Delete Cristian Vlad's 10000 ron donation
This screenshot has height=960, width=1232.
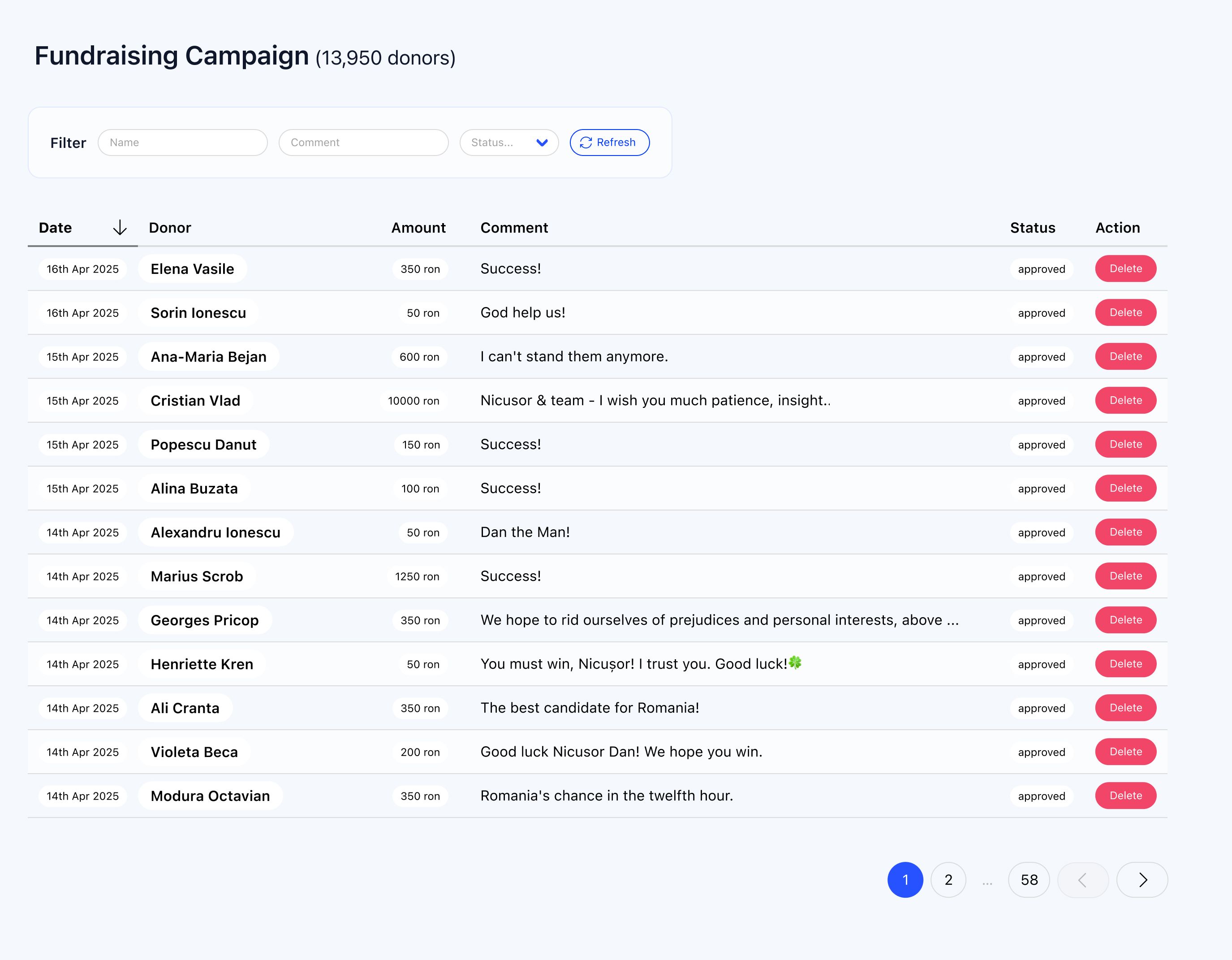pos(1125,401)
